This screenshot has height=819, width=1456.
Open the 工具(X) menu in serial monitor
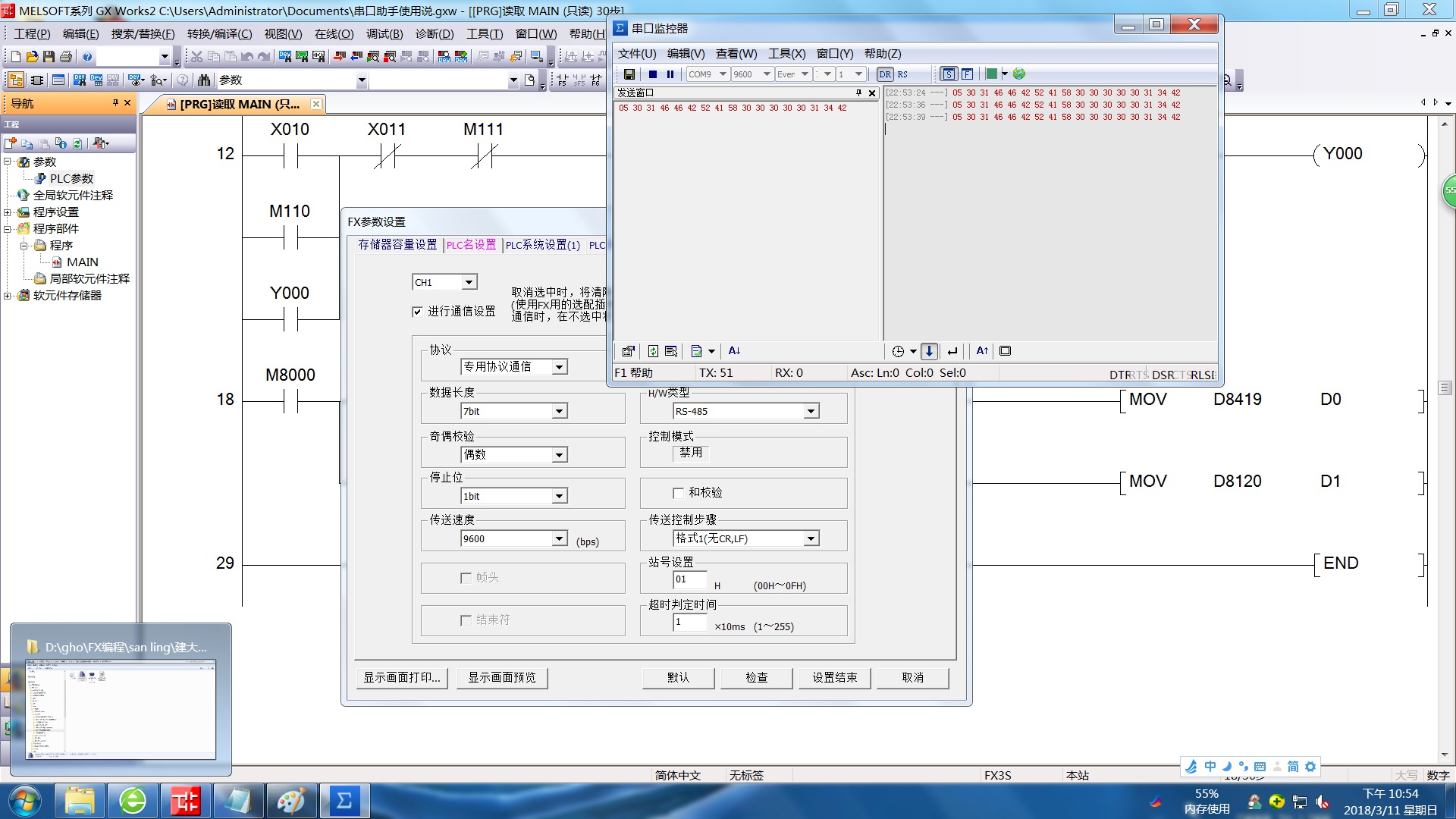pos(786,54)
